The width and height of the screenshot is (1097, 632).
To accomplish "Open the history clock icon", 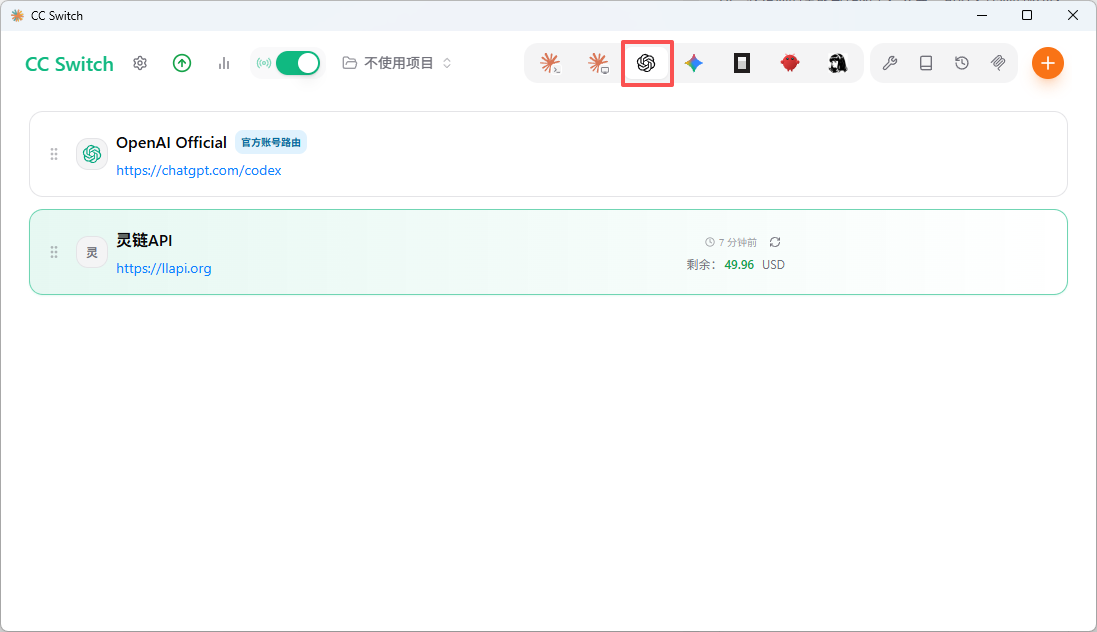I will pyautogui.click(x=962, y=63).
